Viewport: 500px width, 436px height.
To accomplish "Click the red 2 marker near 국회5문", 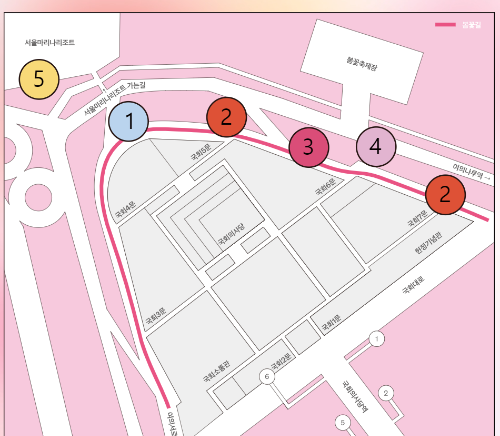I will 226,117.
